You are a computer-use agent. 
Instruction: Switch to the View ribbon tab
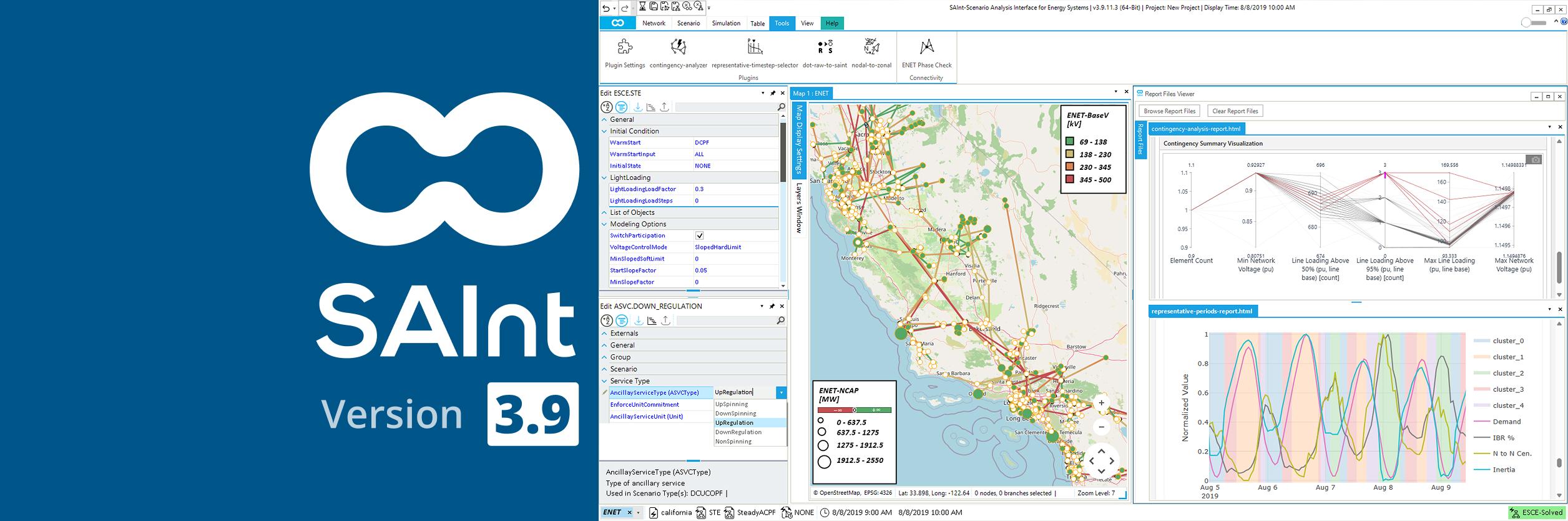(x=807, y=23)
